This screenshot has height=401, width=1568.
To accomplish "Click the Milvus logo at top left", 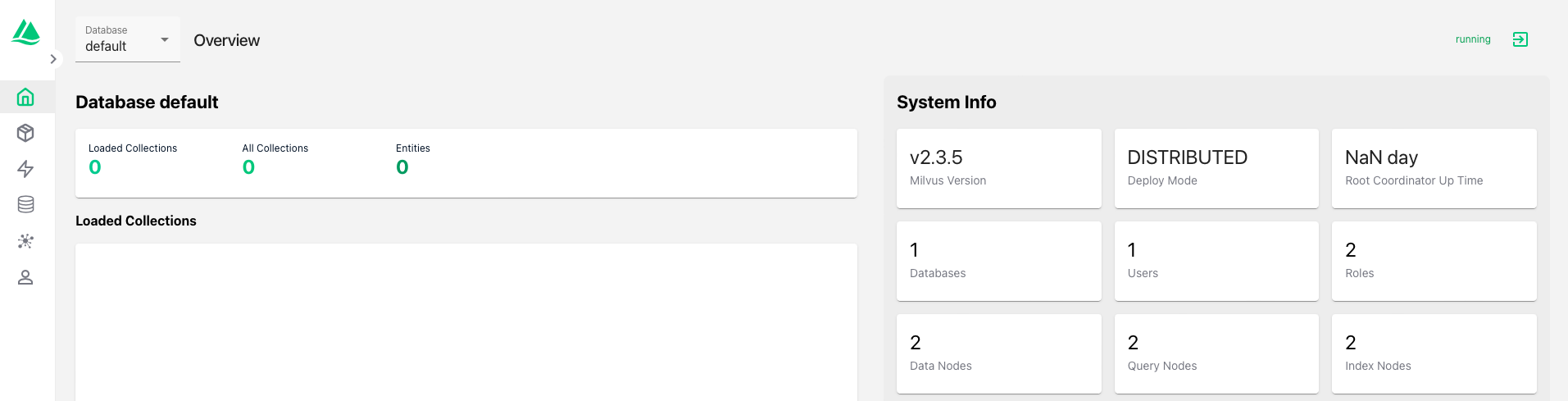I will (26, 33).
